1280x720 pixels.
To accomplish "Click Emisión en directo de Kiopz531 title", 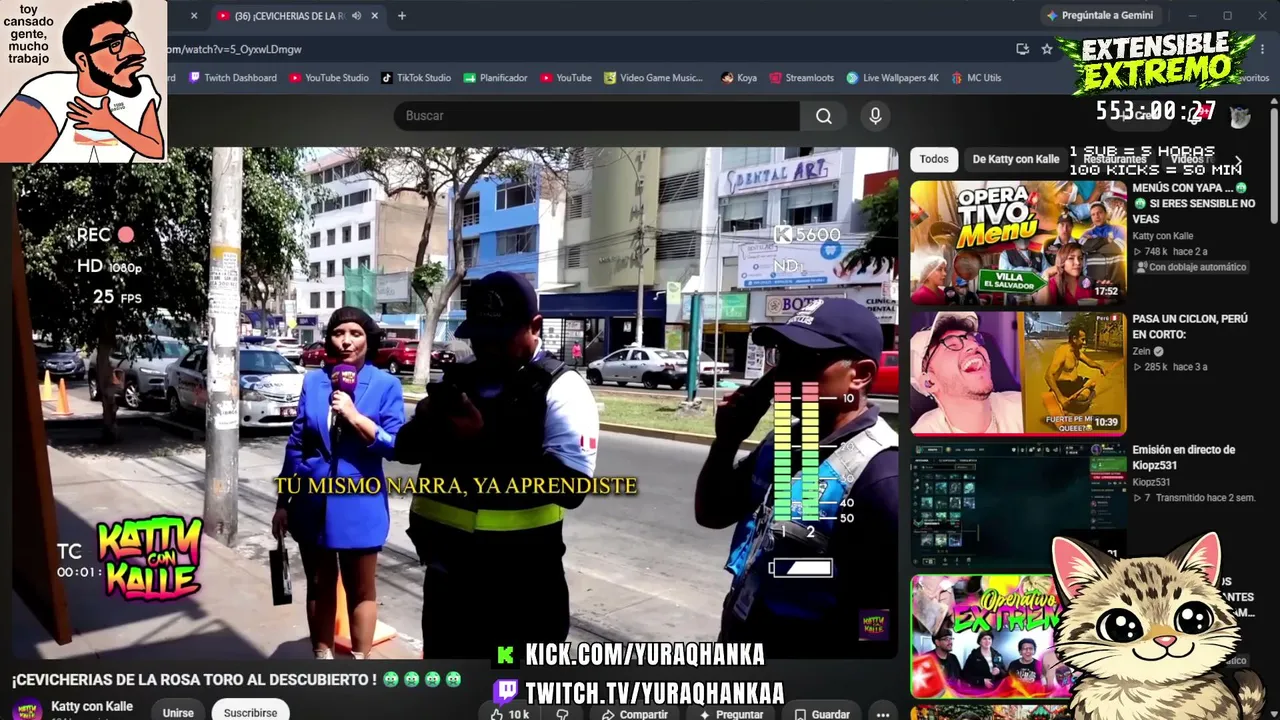I will pyautogui.click(x=1183, y=458).
